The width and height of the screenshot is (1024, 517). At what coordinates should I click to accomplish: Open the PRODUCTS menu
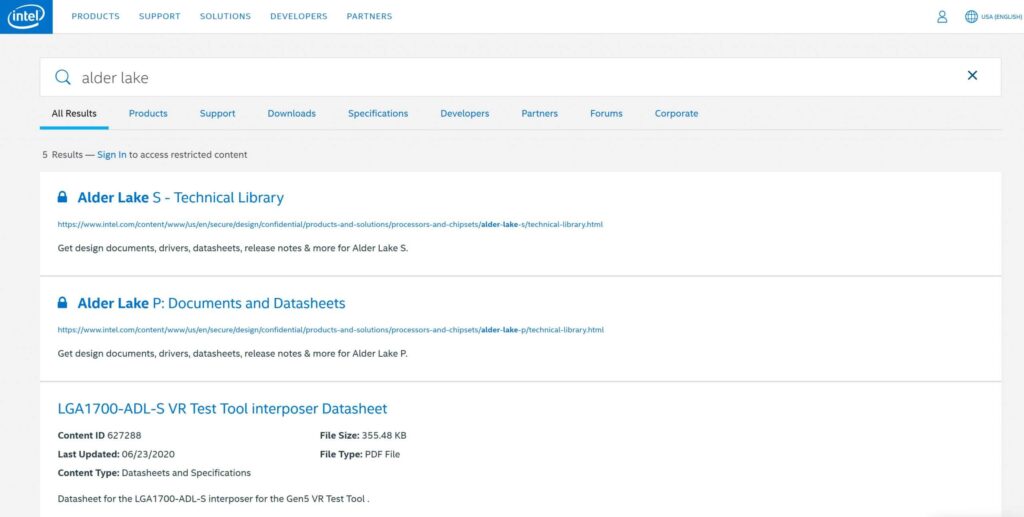(x=95, y=16)
